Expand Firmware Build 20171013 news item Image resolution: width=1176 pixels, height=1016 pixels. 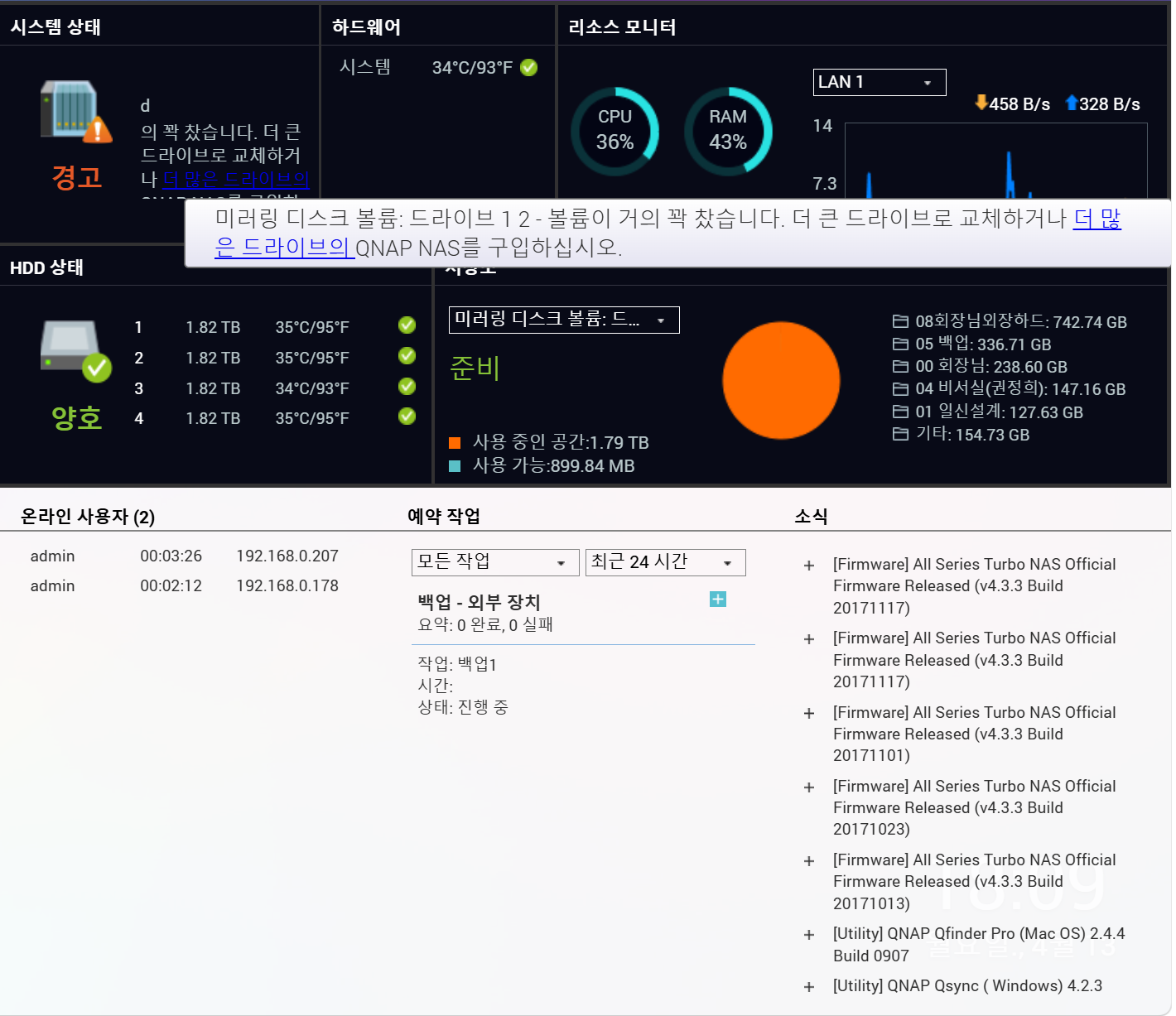[809, 861]
